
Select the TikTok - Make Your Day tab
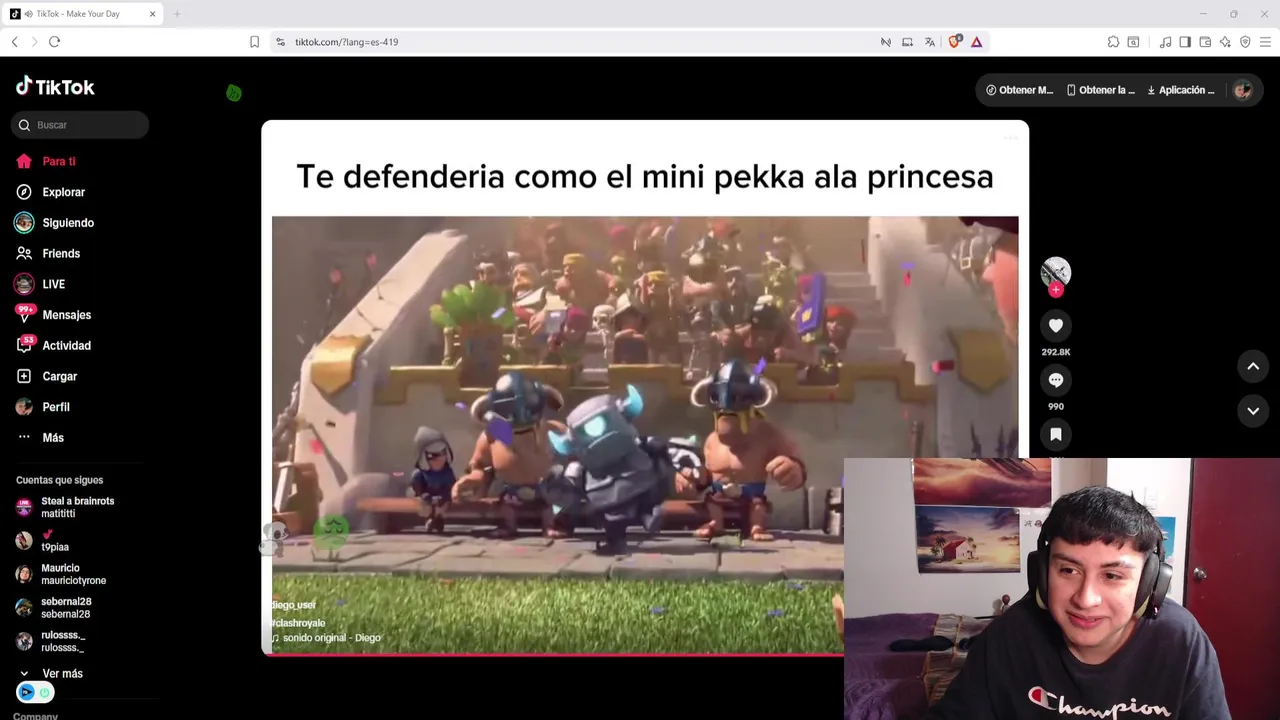coord(83,14)
